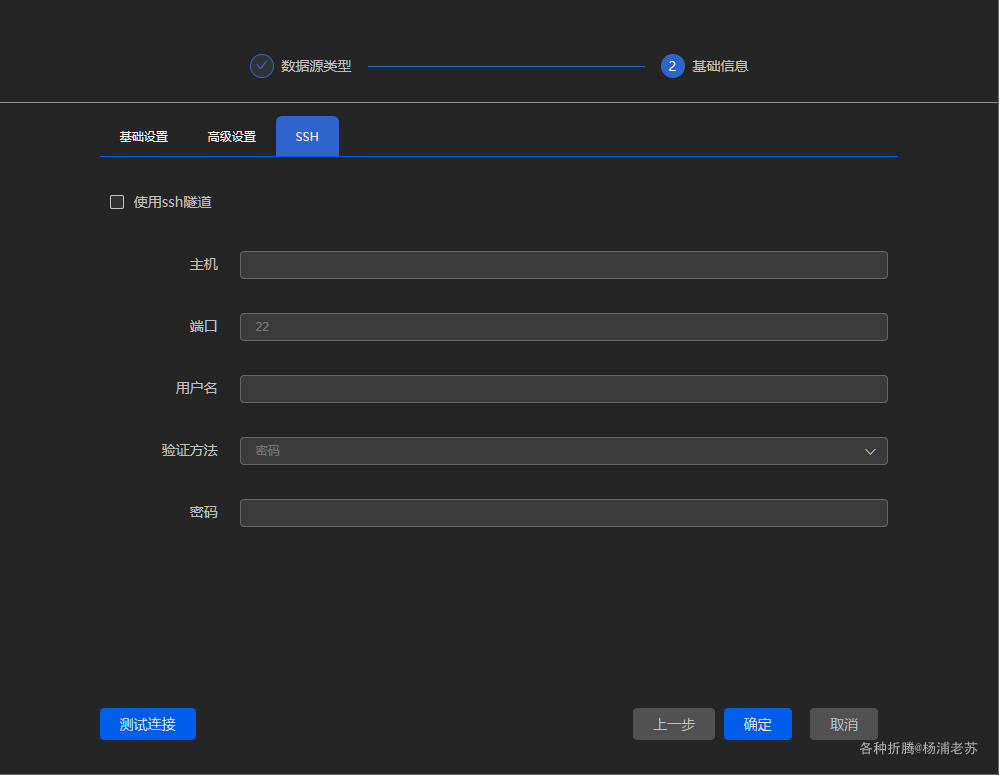The height and width of the screenshot is (775, 999).
Task: Focus the 端口 input field showing 22
Action: coord(563,326)
